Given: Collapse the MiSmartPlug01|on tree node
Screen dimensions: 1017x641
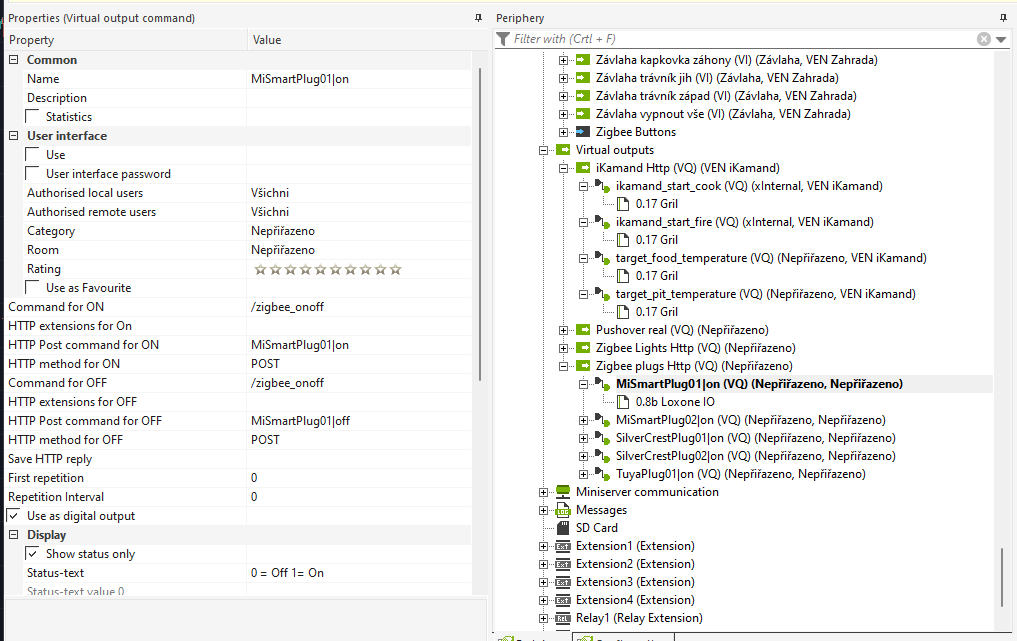Looking at the screenshot, I should click(x=584, y=384).
